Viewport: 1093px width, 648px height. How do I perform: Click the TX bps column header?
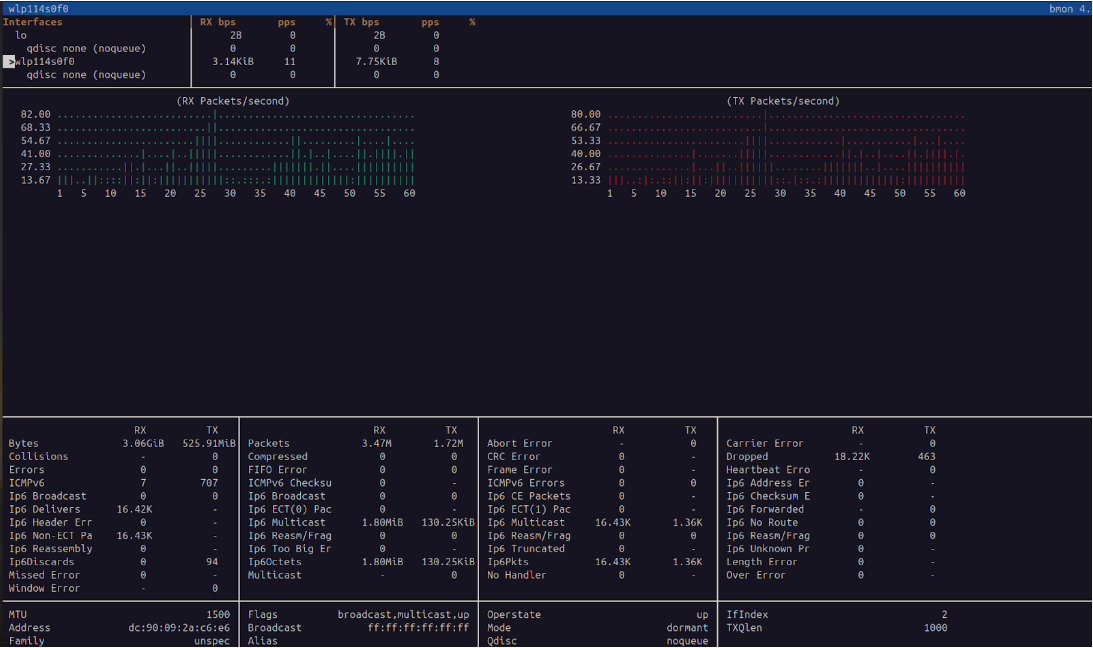(x=362, y=22)
